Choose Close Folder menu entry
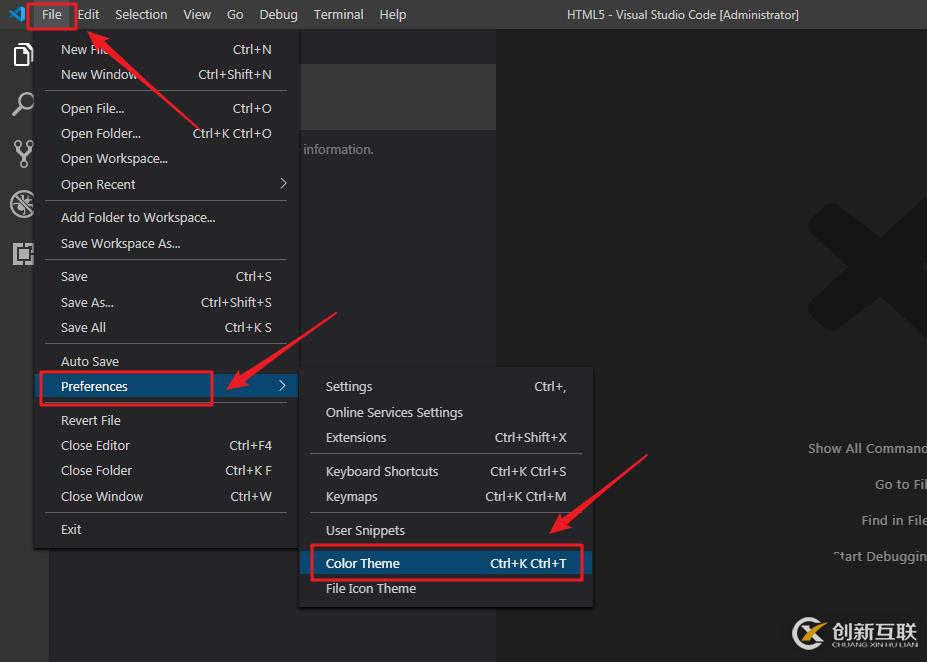927x662 pixels. pos(166,470)
